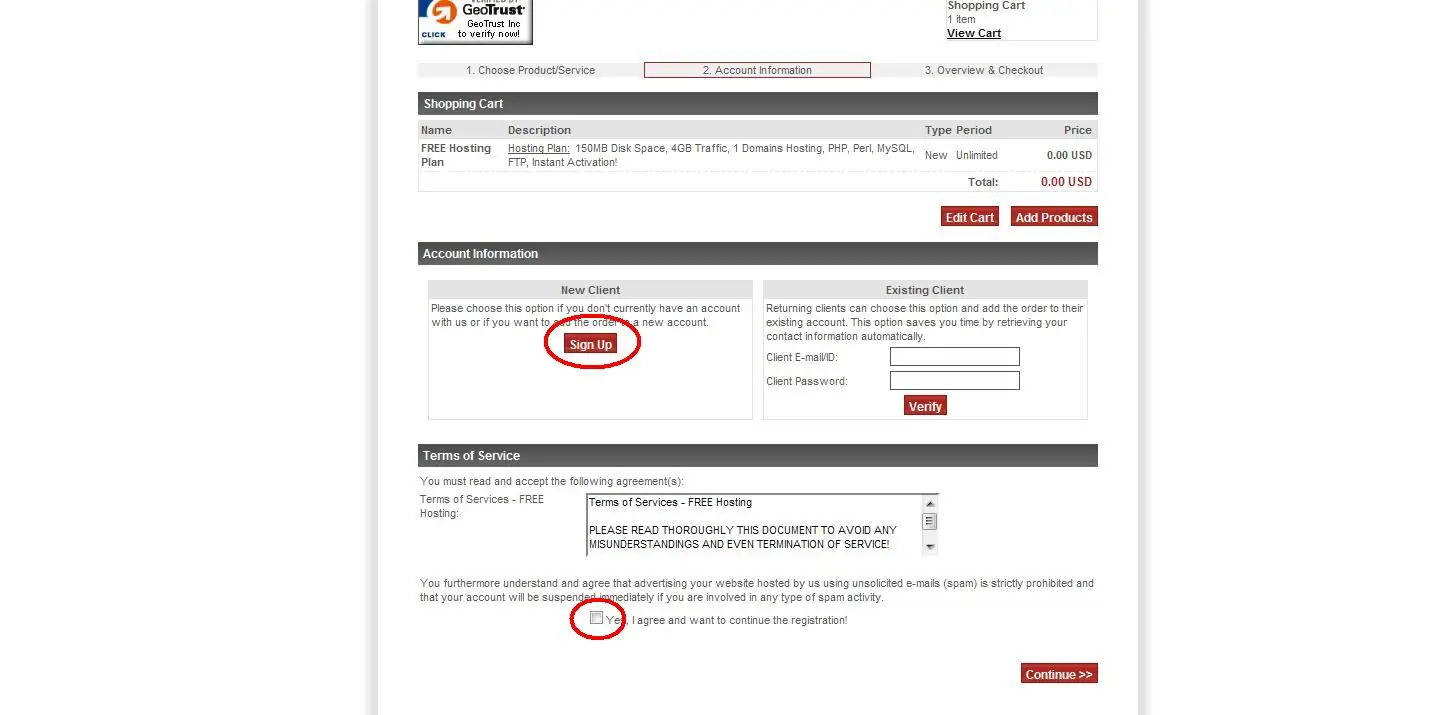1441x715 pixels.
Task: Click the Add Products button
Action: (x=1054, y=217)
